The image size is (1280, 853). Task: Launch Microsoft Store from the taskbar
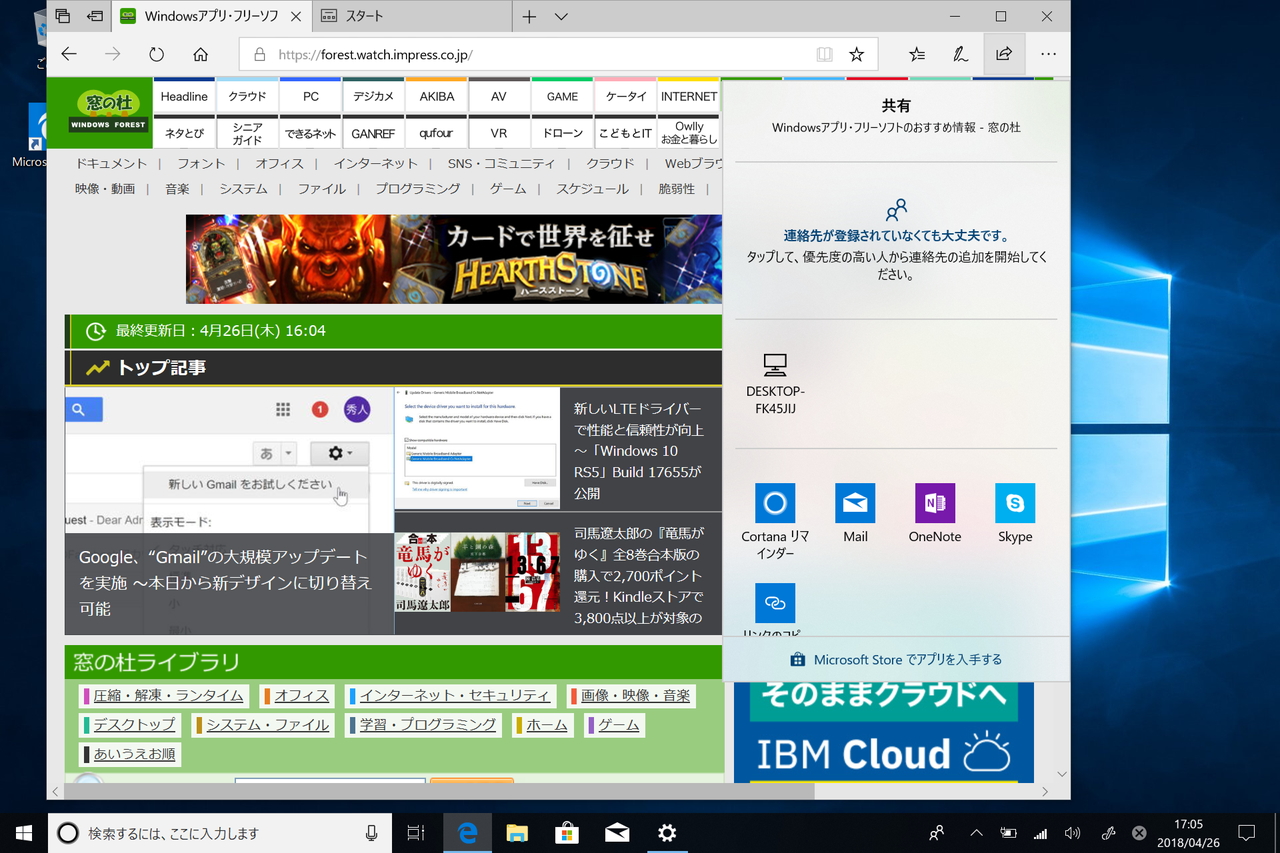567,832
